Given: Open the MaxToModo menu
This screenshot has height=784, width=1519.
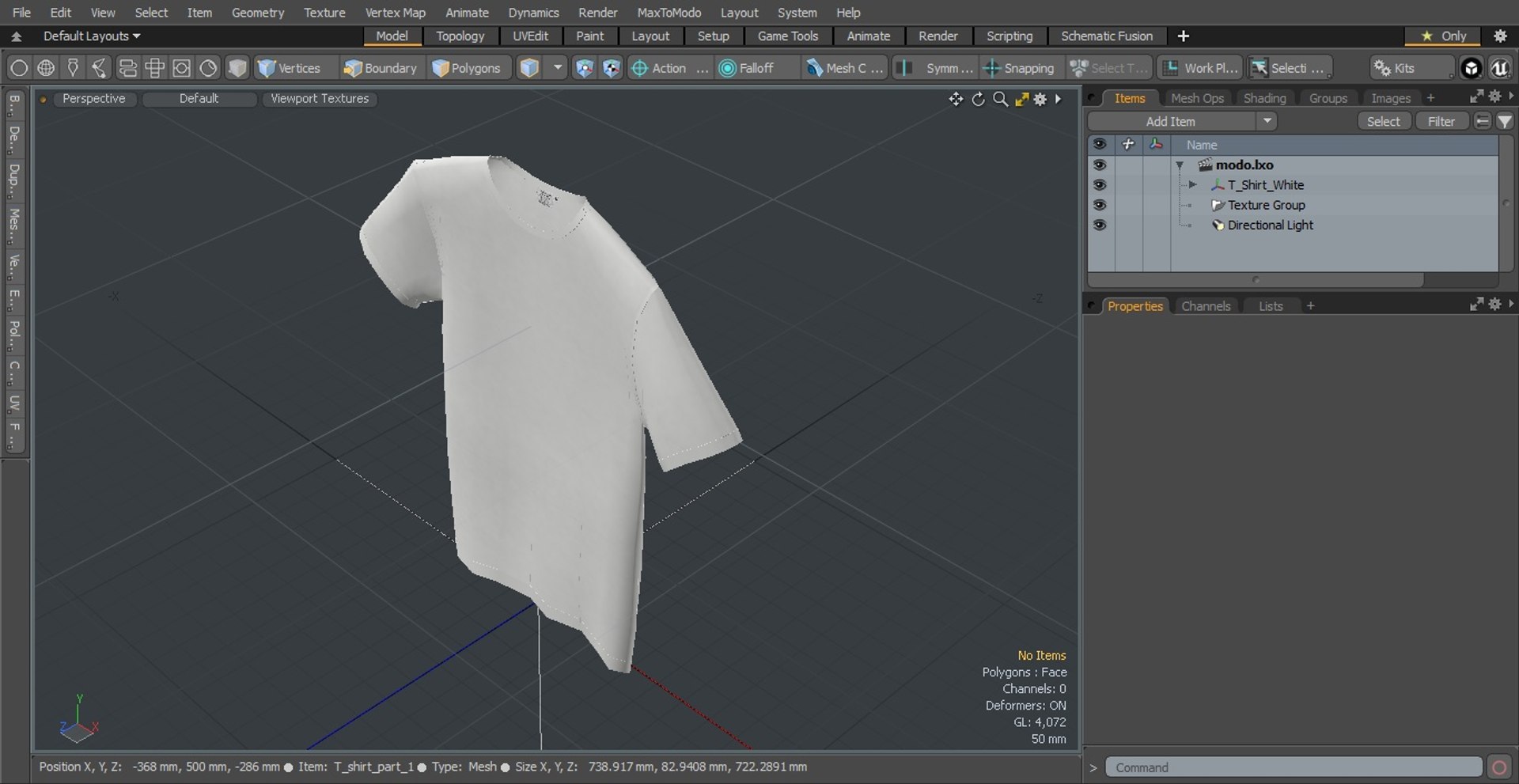Looking at the screenshot, I should pos(669,13).
